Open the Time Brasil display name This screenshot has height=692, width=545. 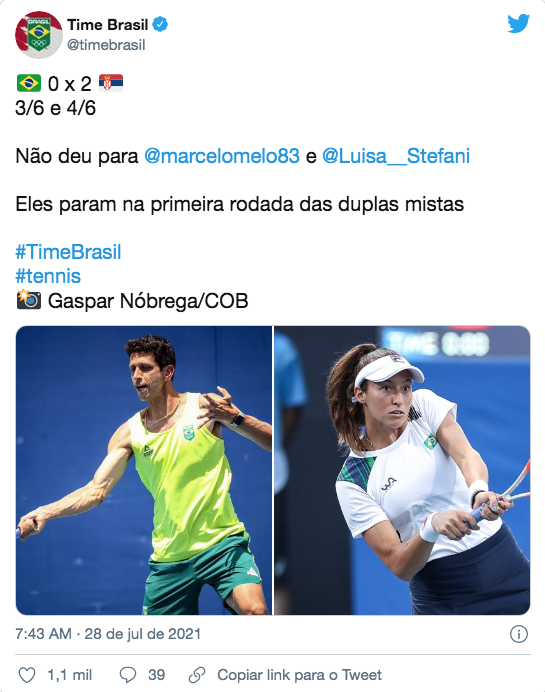(x=107, y=25)
